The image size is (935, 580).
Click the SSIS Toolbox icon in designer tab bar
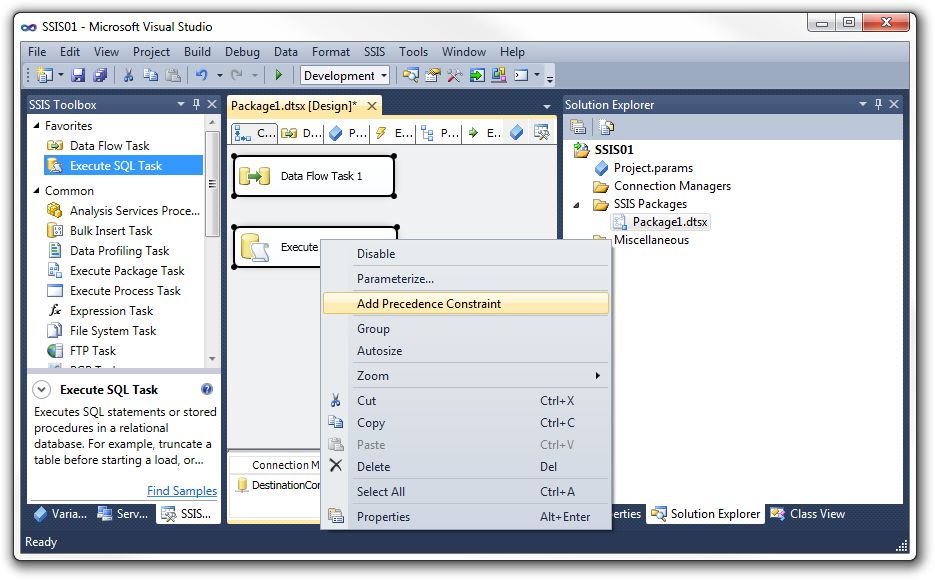tap(541, 133)
